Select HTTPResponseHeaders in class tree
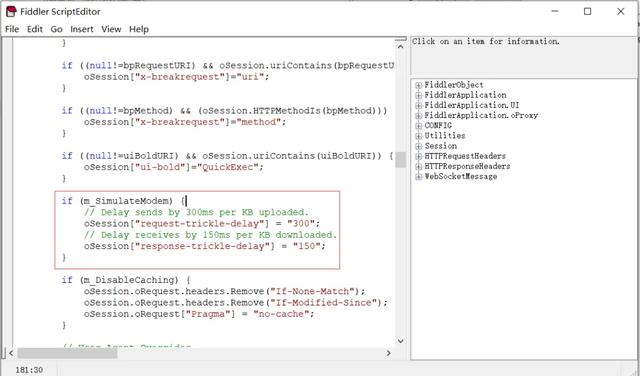This screenshot has height=376, width=640. 467,166
